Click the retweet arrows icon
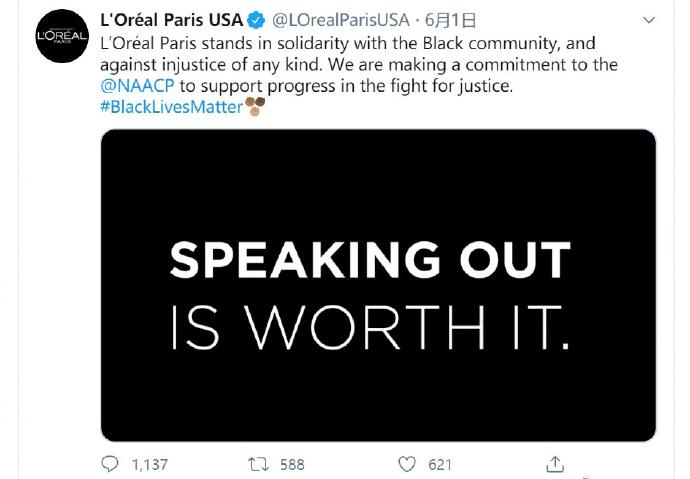This screenshot has width=690, height=479. (x=258, y=464)
